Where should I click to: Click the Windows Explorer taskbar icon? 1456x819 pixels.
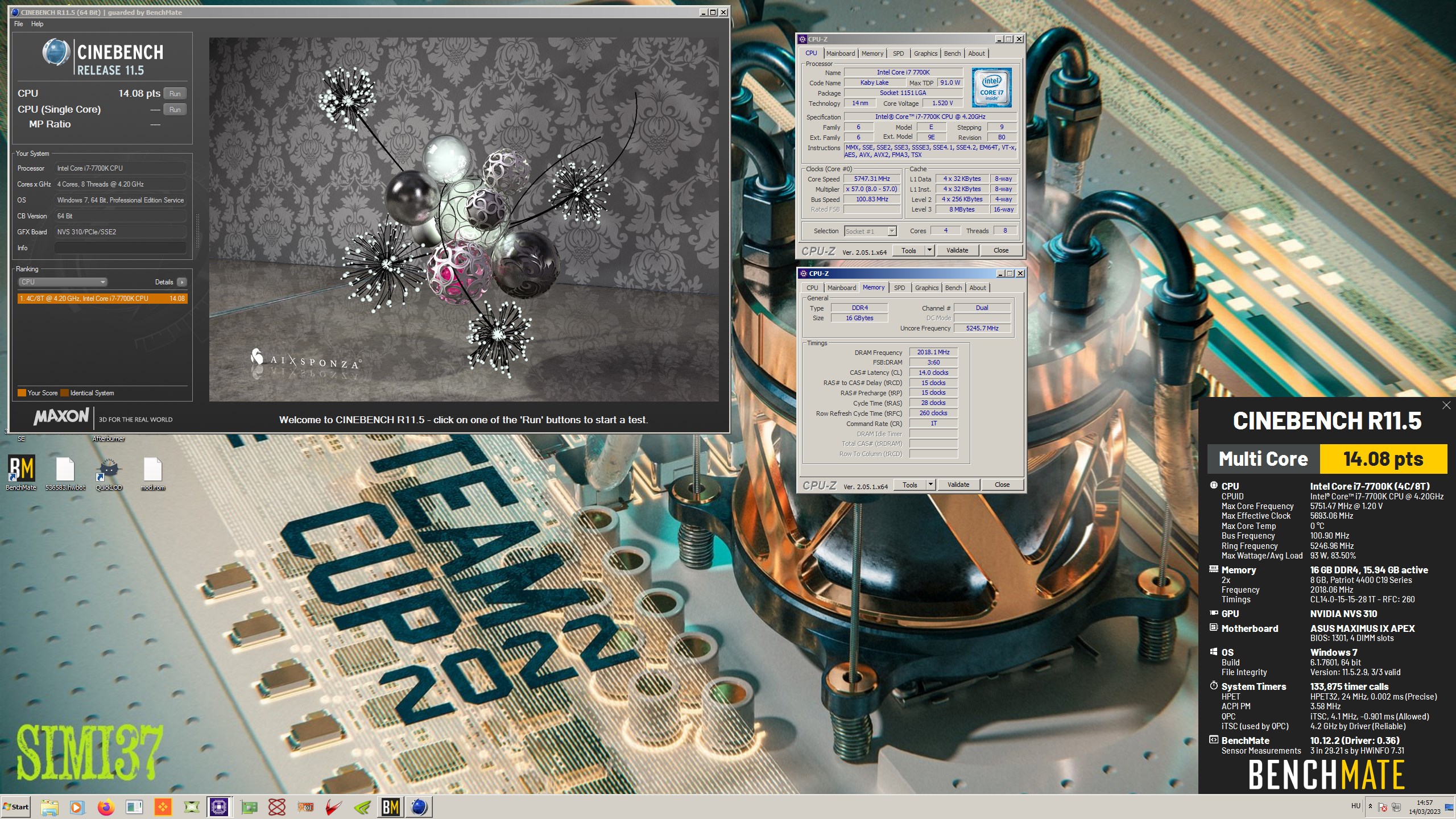pyautogui.click(x=49, y=806)
